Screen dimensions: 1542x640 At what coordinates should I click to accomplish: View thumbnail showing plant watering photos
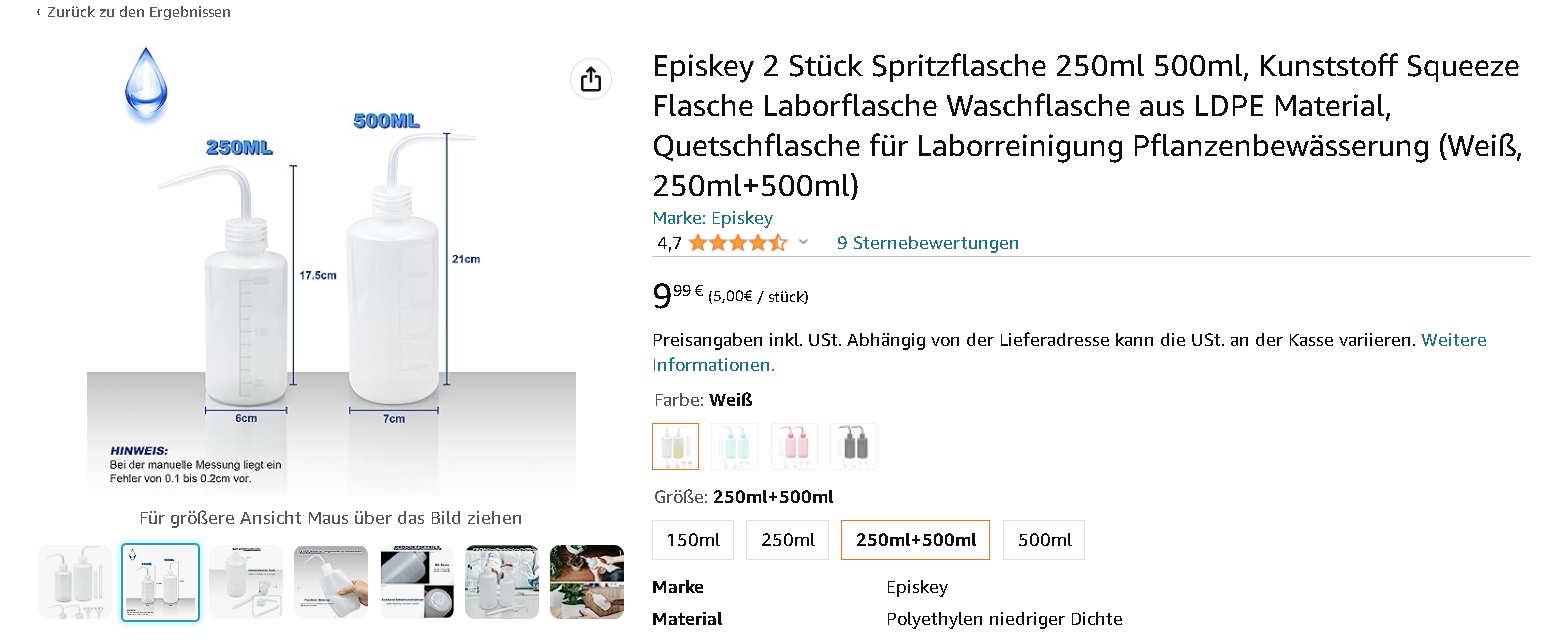586,582
